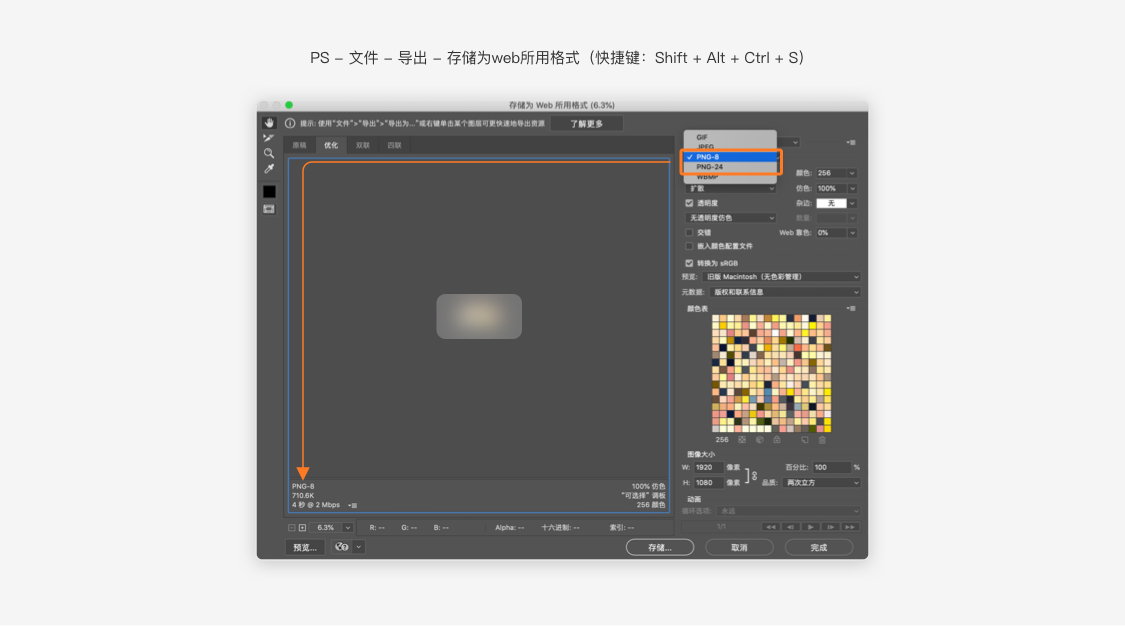
Task: Click the 了解更多 button
Action: [586, 124]
